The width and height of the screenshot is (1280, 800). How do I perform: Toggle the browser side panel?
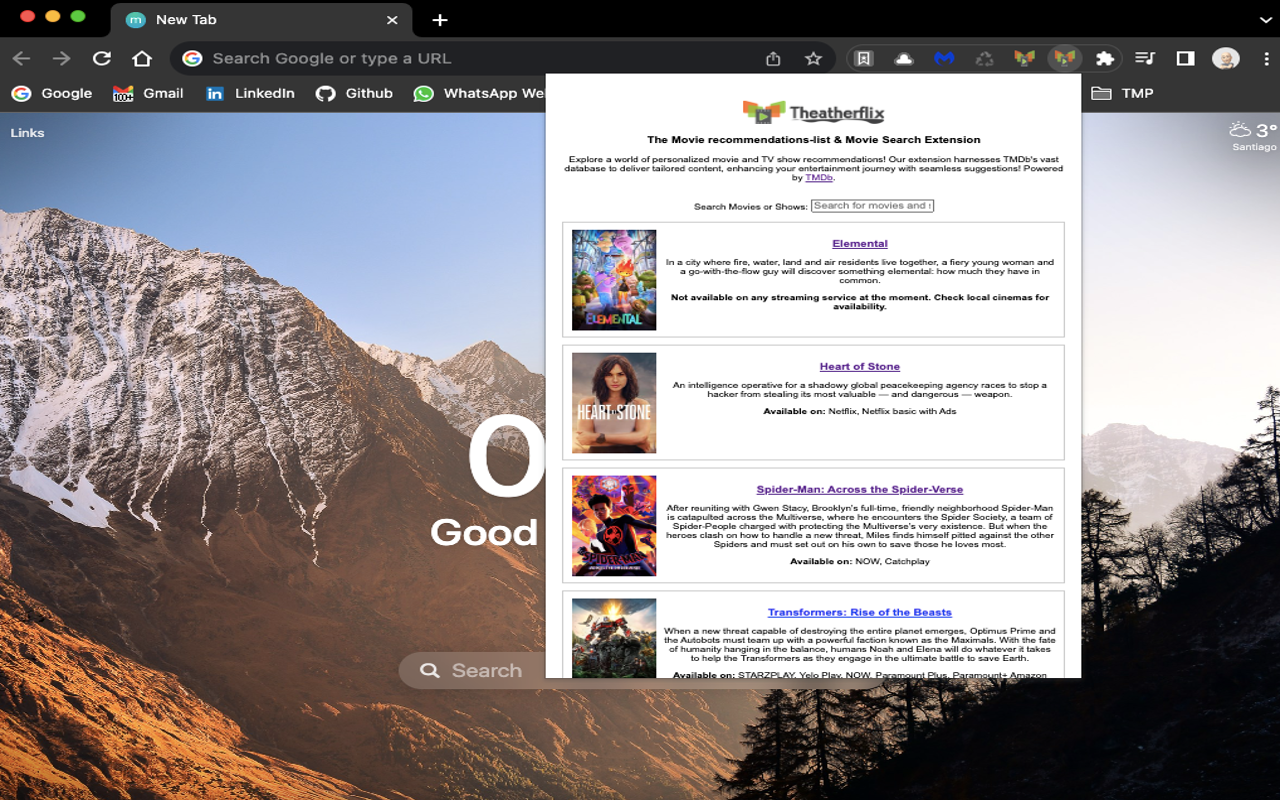[x=1185, y=59]
